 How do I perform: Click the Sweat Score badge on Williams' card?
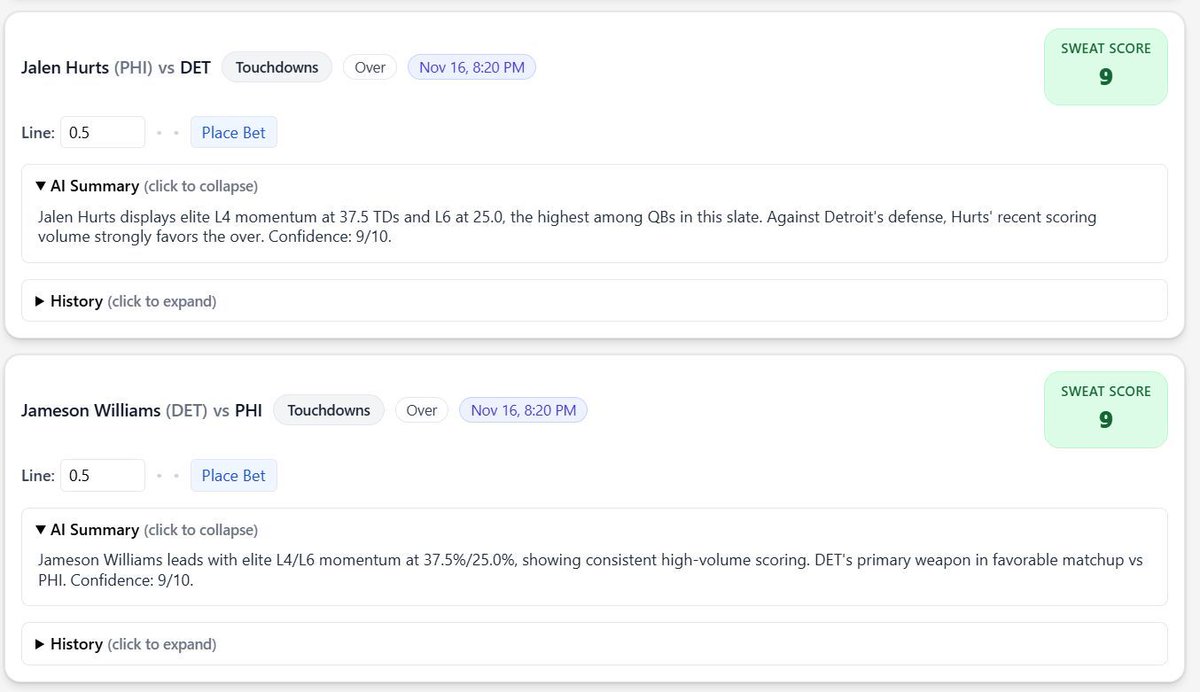(1105, 409)
